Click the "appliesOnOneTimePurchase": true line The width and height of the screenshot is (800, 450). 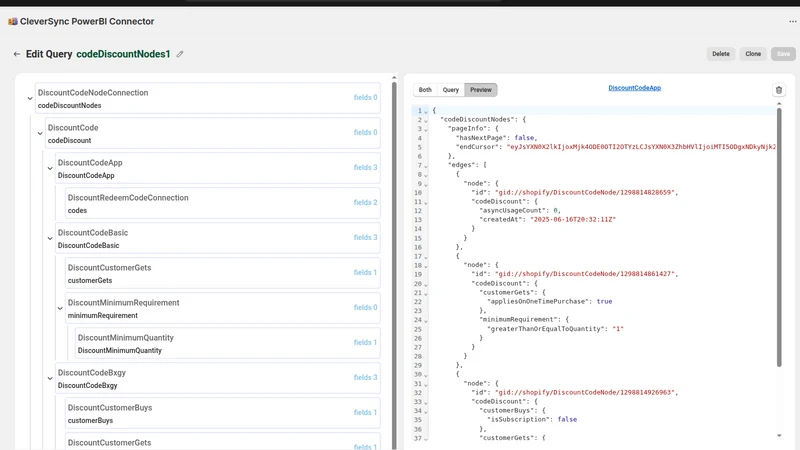pyautogui.click(x=549, y=302)
